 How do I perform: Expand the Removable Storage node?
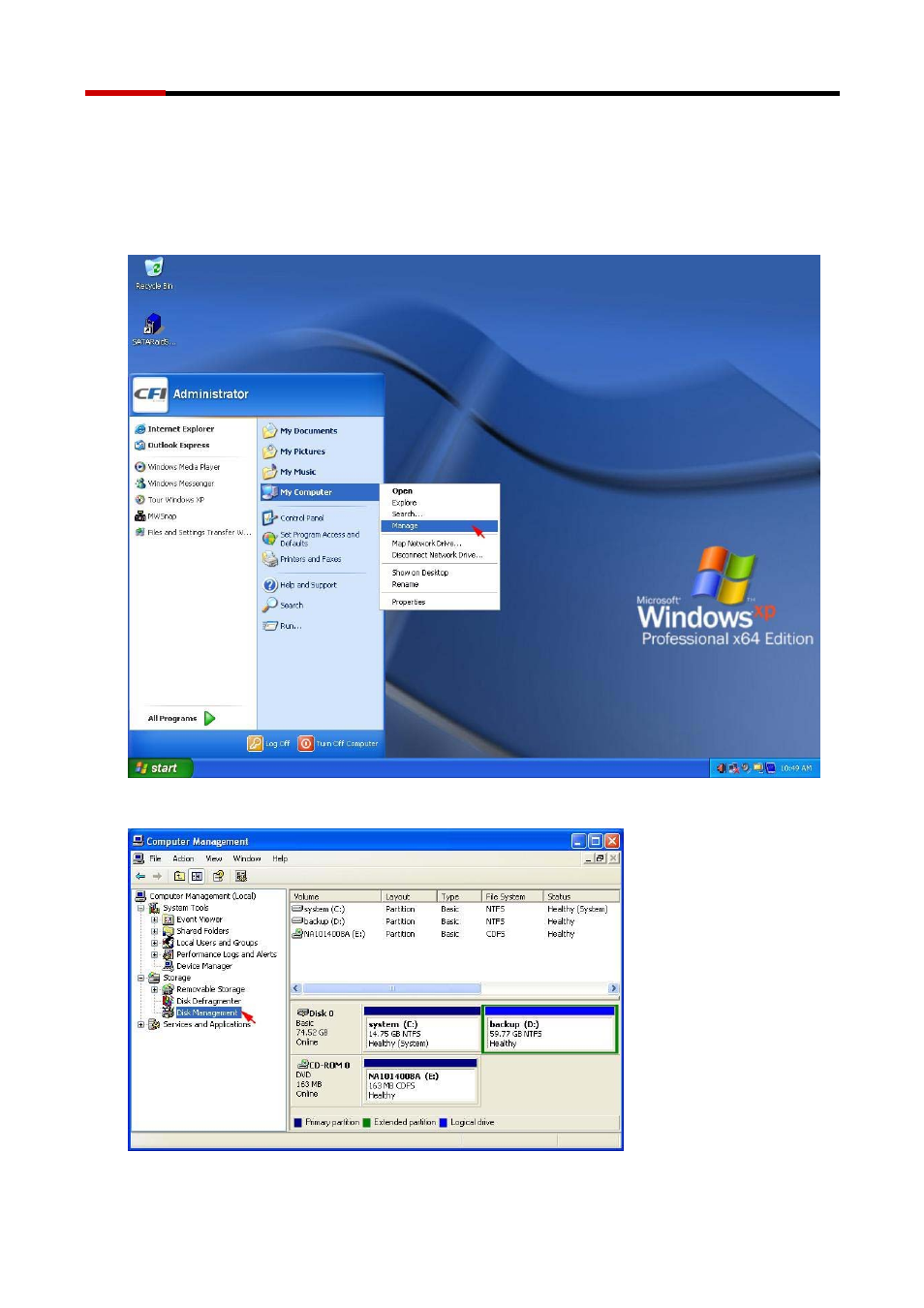tap(154, 989)
